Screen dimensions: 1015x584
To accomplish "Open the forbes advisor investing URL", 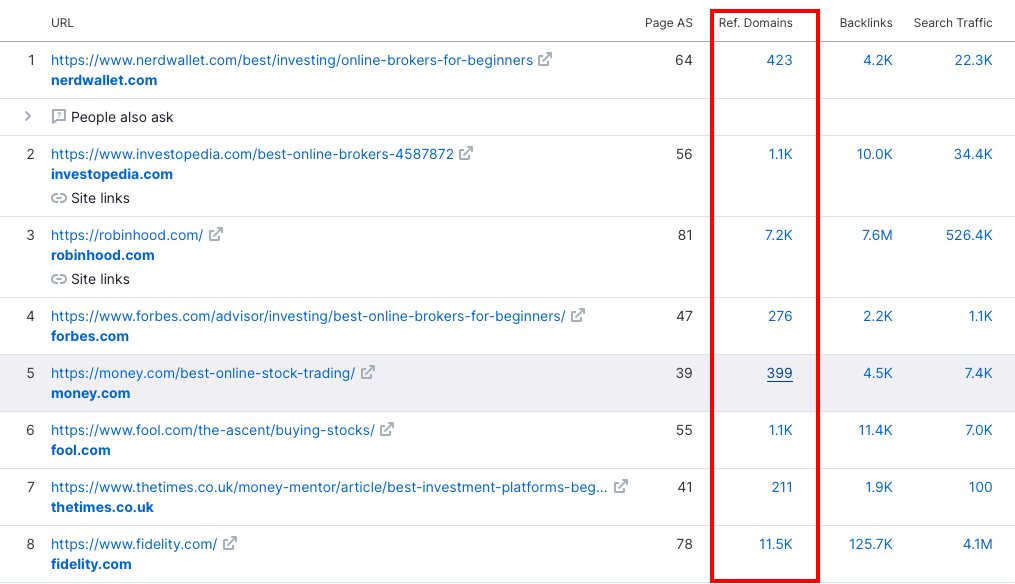I will (308, 316).
